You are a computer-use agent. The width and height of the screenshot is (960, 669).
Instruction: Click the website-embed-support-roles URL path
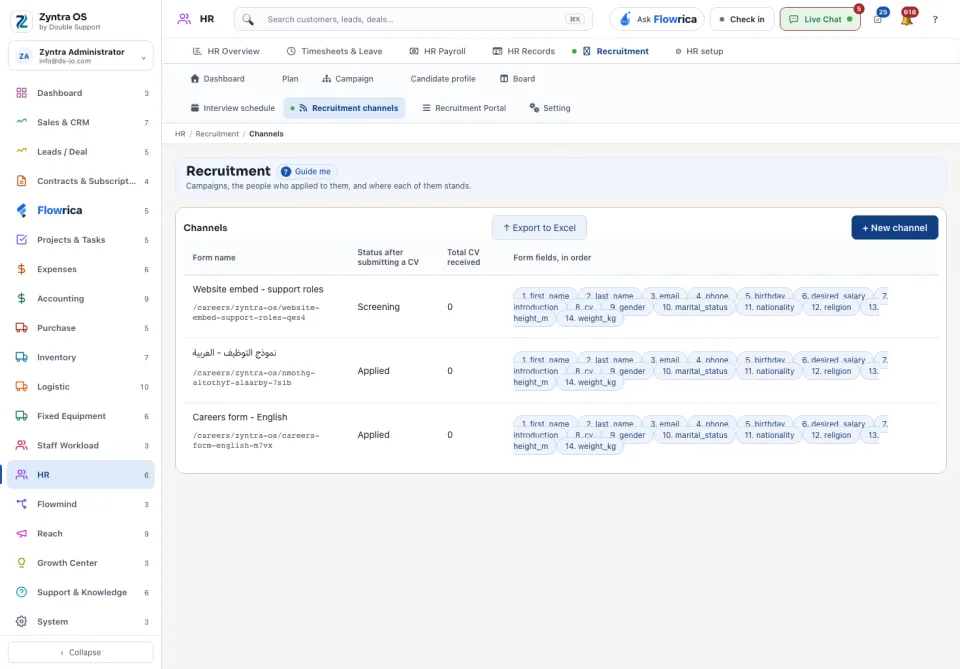click(x=256, y=313)
